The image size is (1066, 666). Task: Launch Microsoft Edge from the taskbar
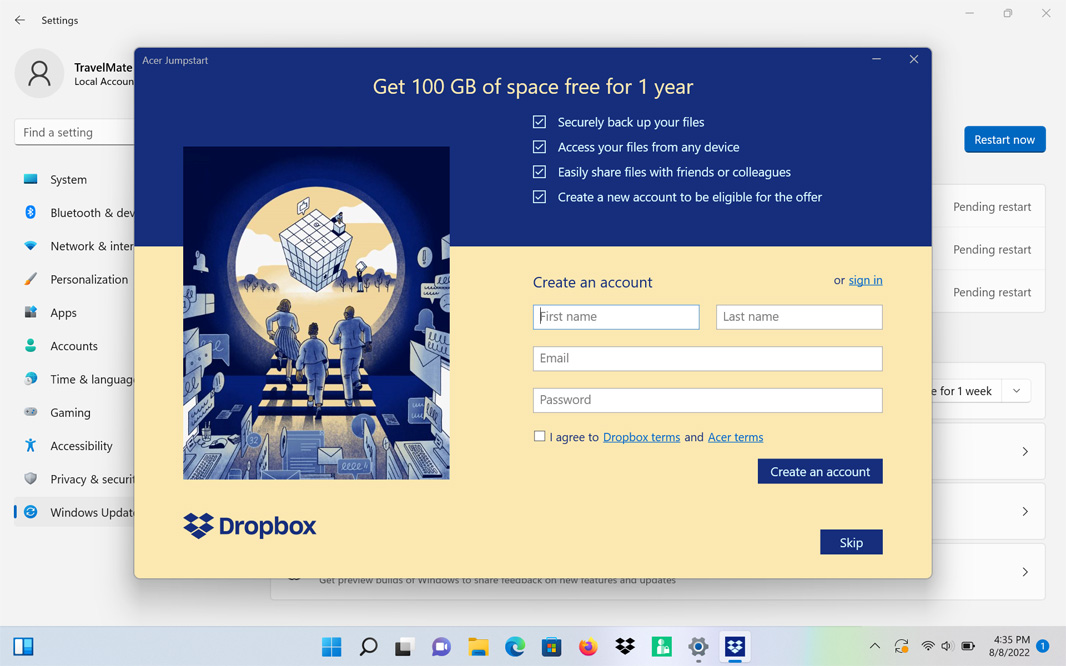point(515,646)
